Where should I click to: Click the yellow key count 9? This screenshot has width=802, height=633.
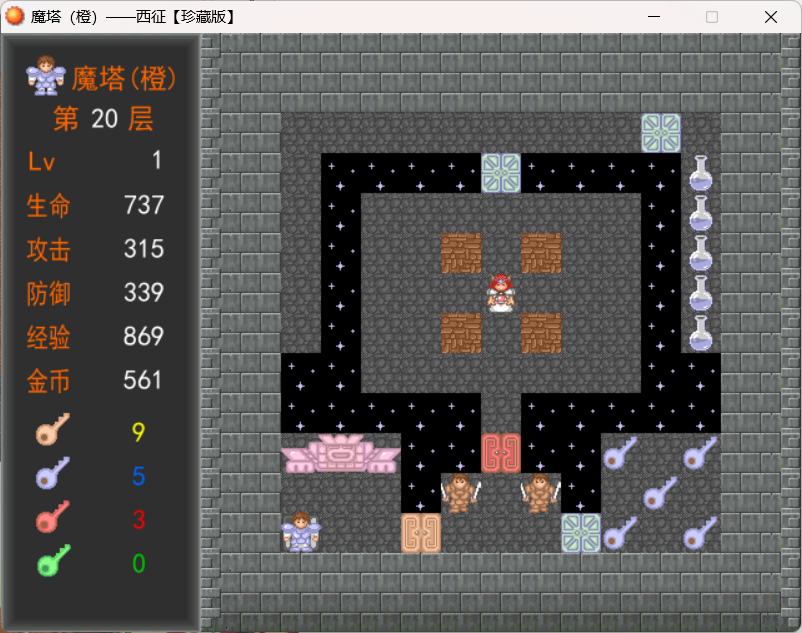coord(138,432)
